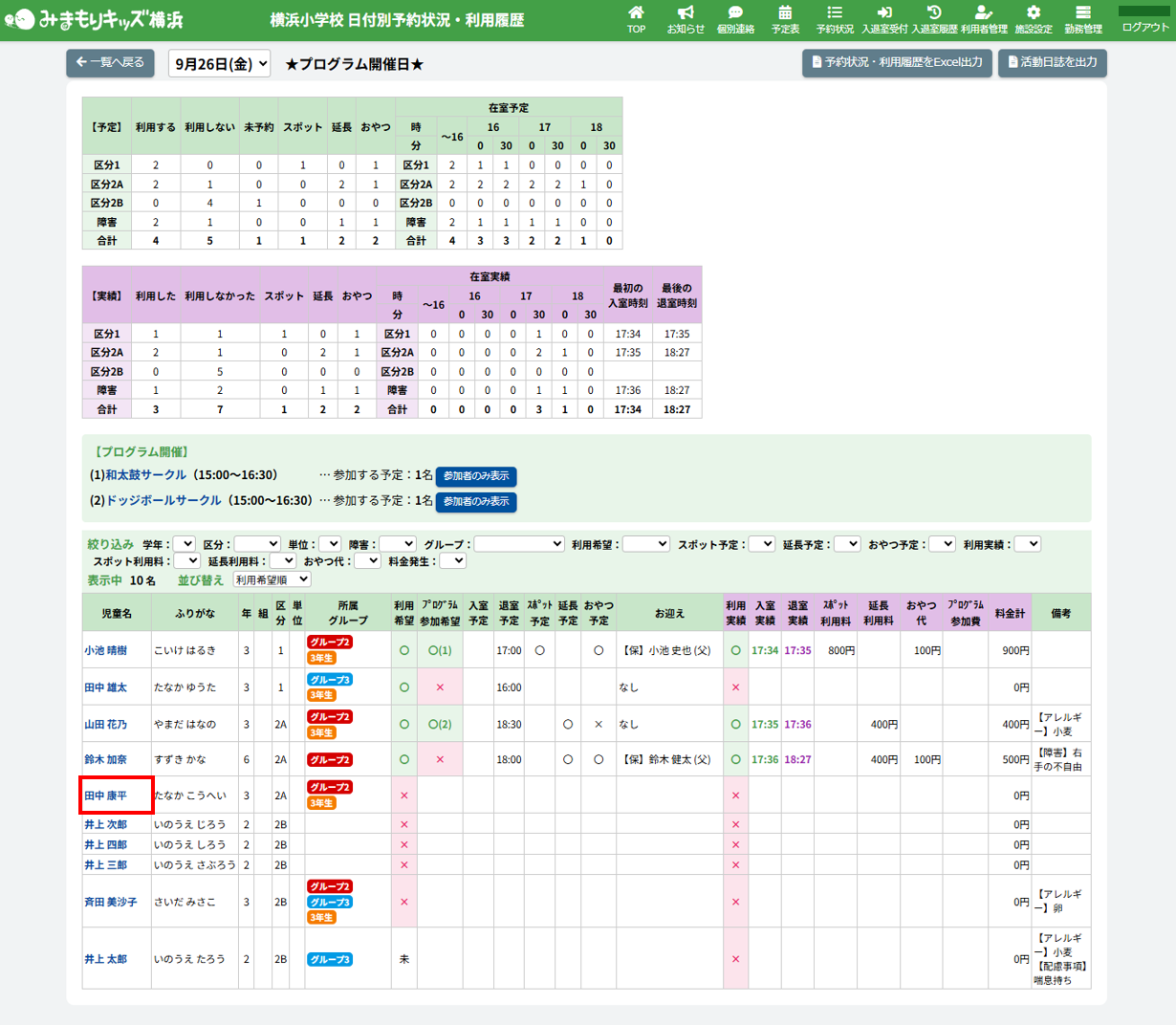The height and width of the screenshot is (1025, 1176).
Task: Click the お知らせ megaphone icon
Action: (x=686, y=13)
